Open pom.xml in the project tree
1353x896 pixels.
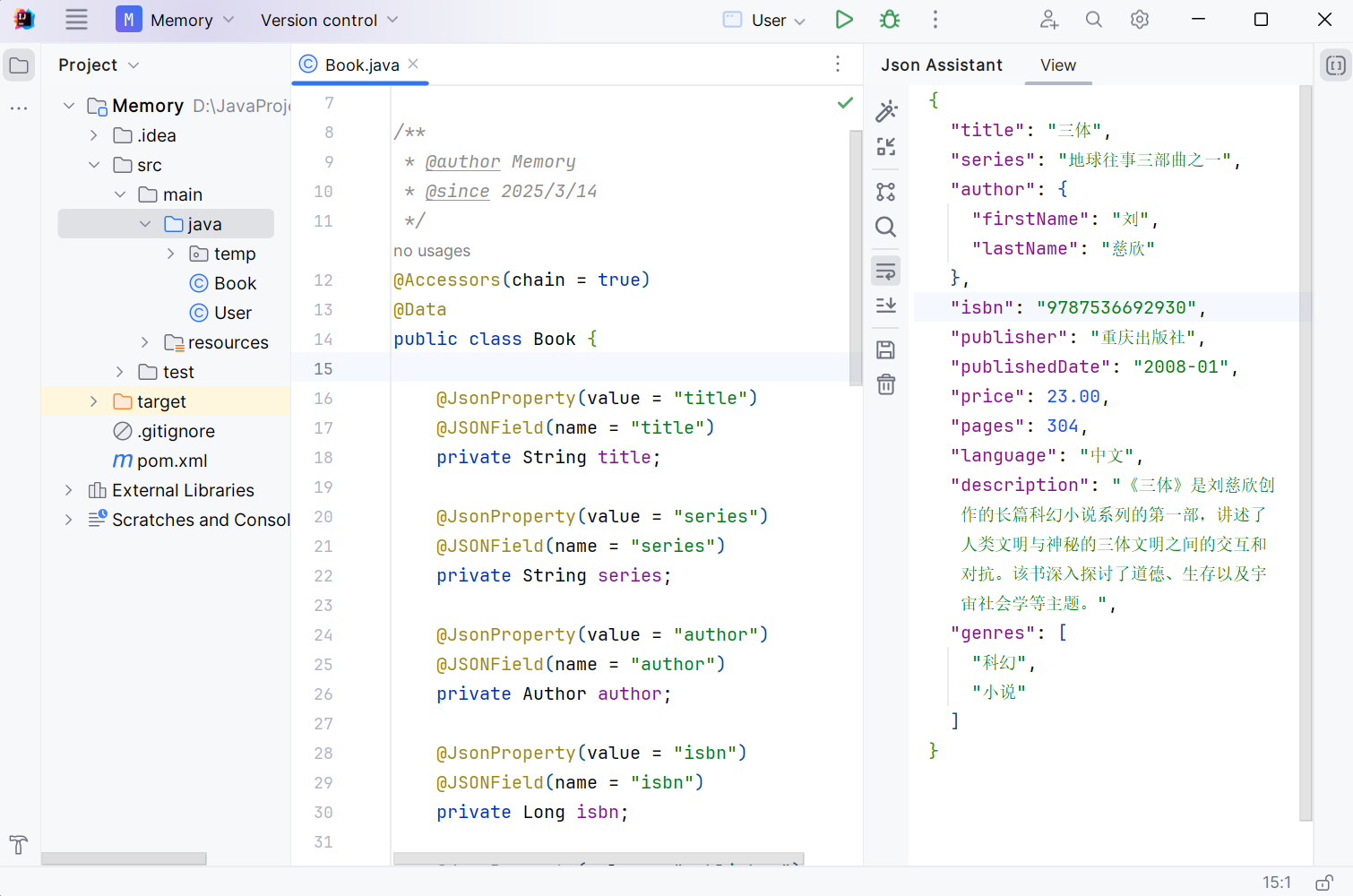(171, 461)
